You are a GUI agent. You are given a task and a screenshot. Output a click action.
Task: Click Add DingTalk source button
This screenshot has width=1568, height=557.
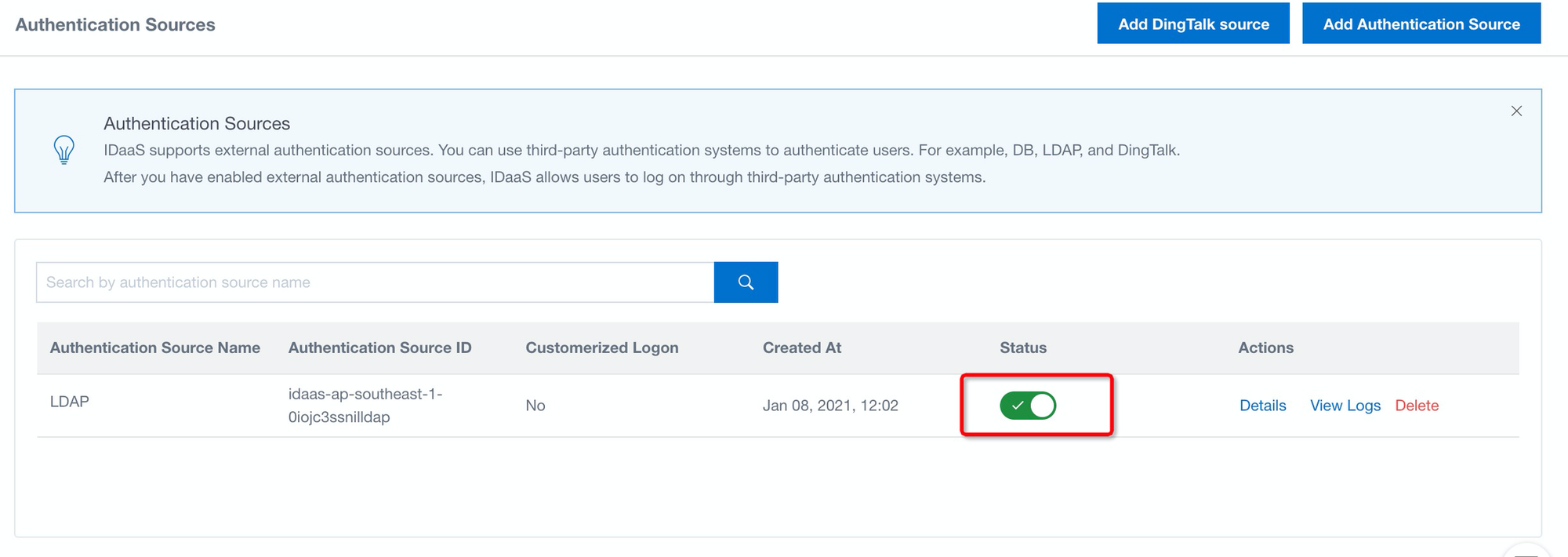coord(1192,24)
